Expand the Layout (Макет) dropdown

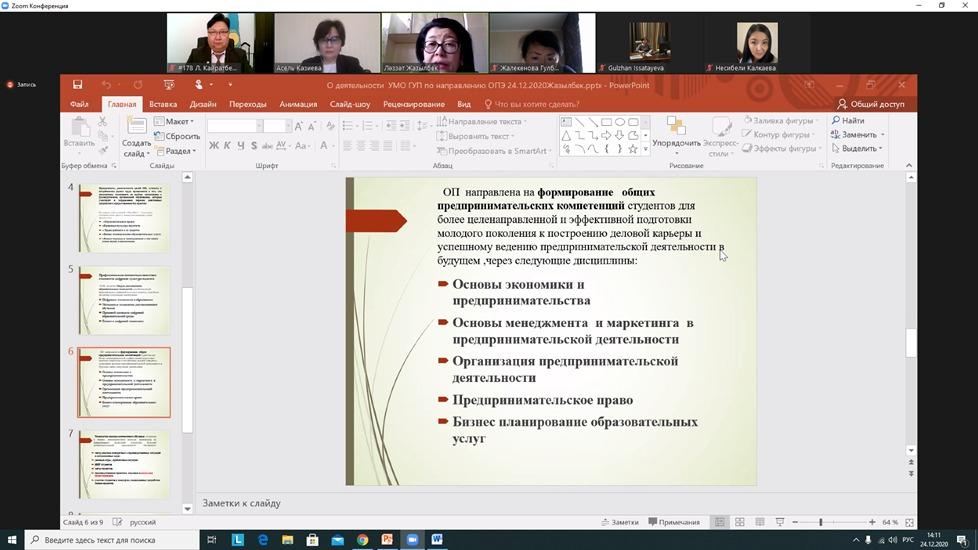[x=174, y=122]
